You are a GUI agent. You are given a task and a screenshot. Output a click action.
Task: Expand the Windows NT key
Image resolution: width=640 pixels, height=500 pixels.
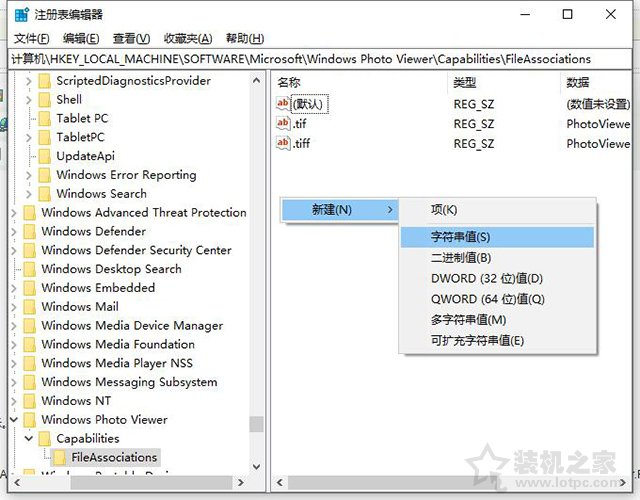pyautogui.click(x=14, y=401)
